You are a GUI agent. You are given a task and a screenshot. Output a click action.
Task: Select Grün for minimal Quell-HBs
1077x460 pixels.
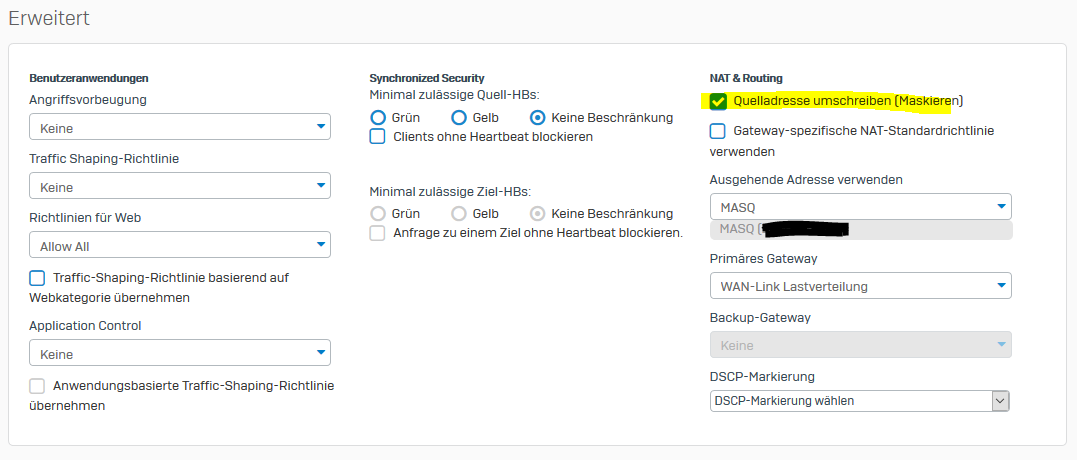click(378, 117)
